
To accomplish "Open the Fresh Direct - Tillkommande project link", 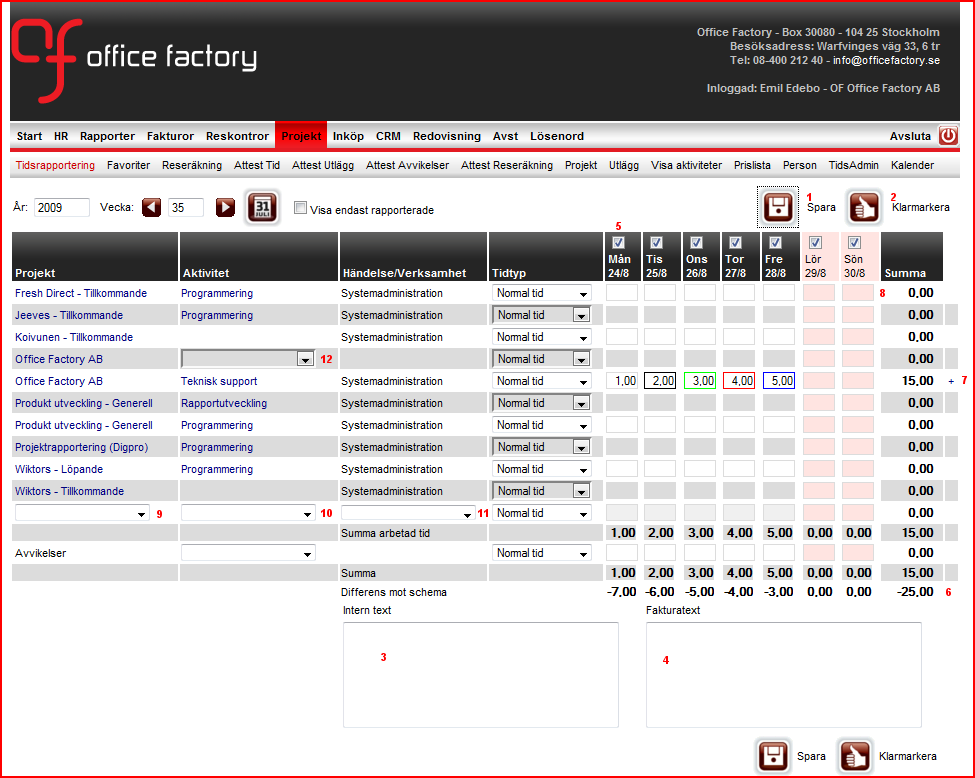I will click(x=81, y=293).
